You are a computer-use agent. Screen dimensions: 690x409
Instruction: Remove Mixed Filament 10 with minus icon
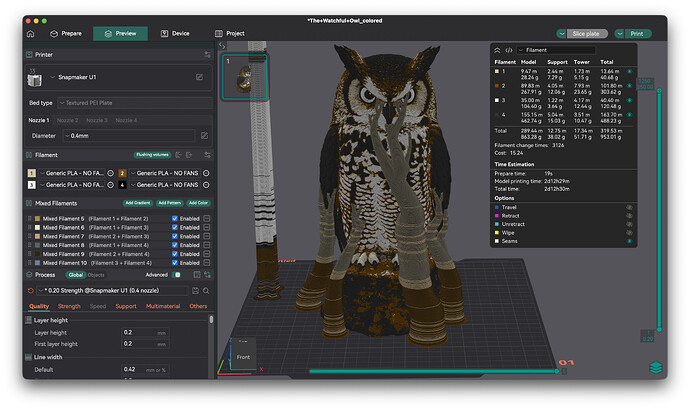click(x=206, y=263)
